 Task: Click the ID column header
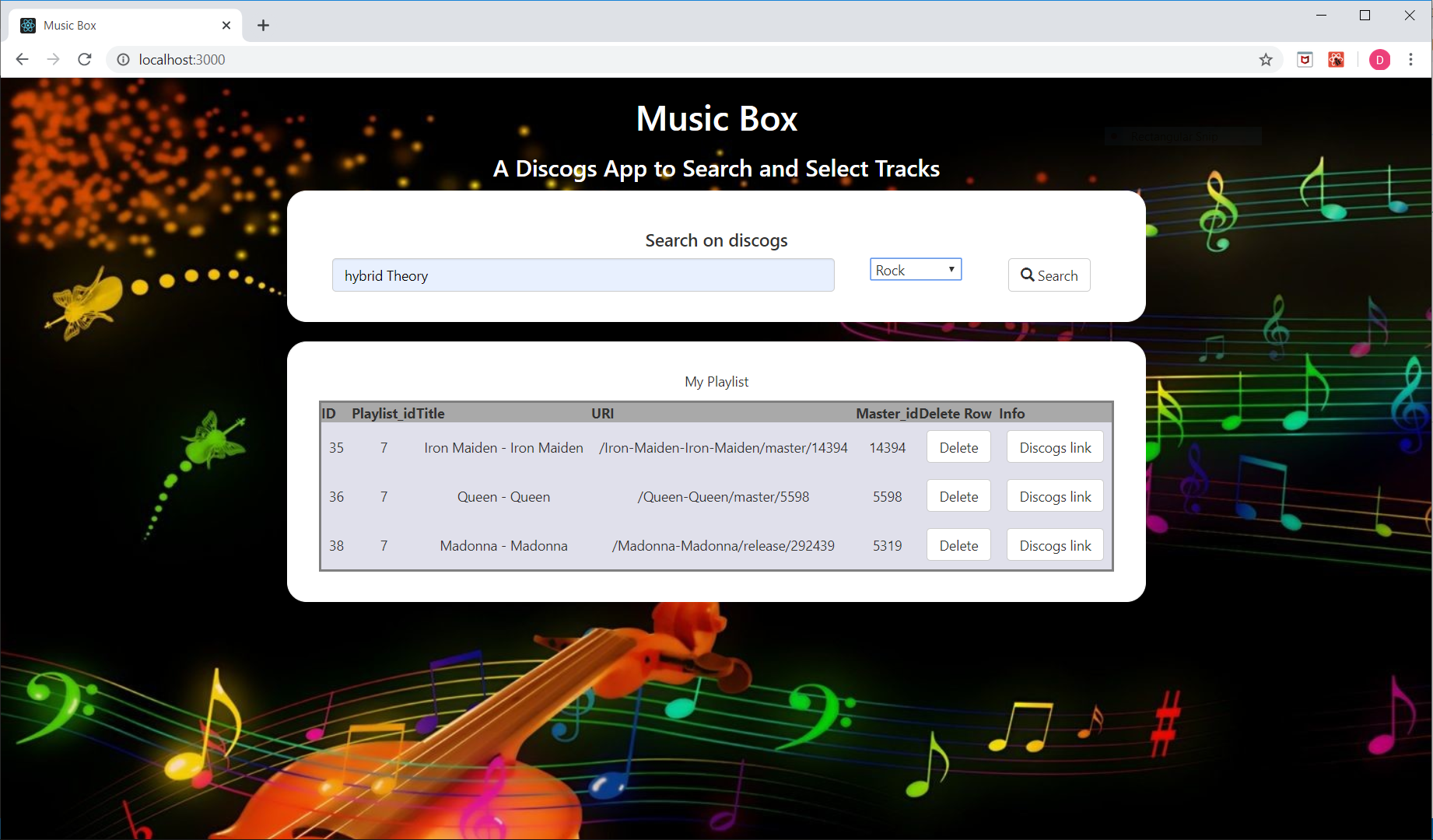point(329,414)
